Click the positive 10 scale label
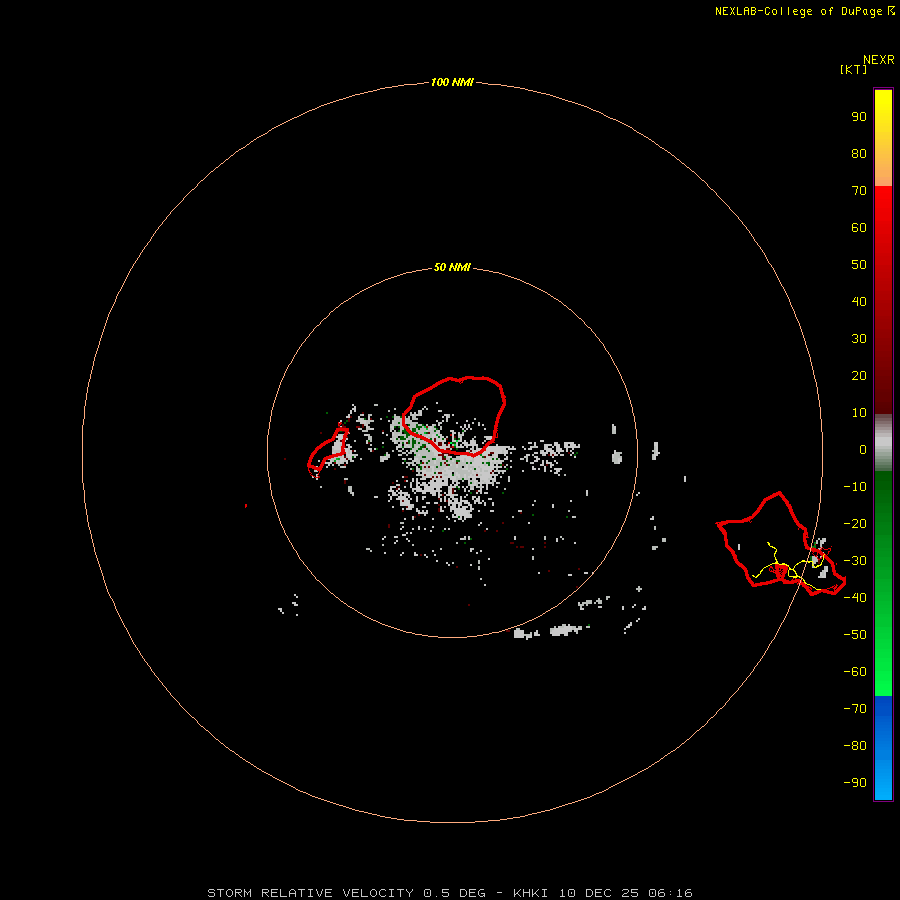This screenshot has width=900, height=900. (x=859, y=413)
